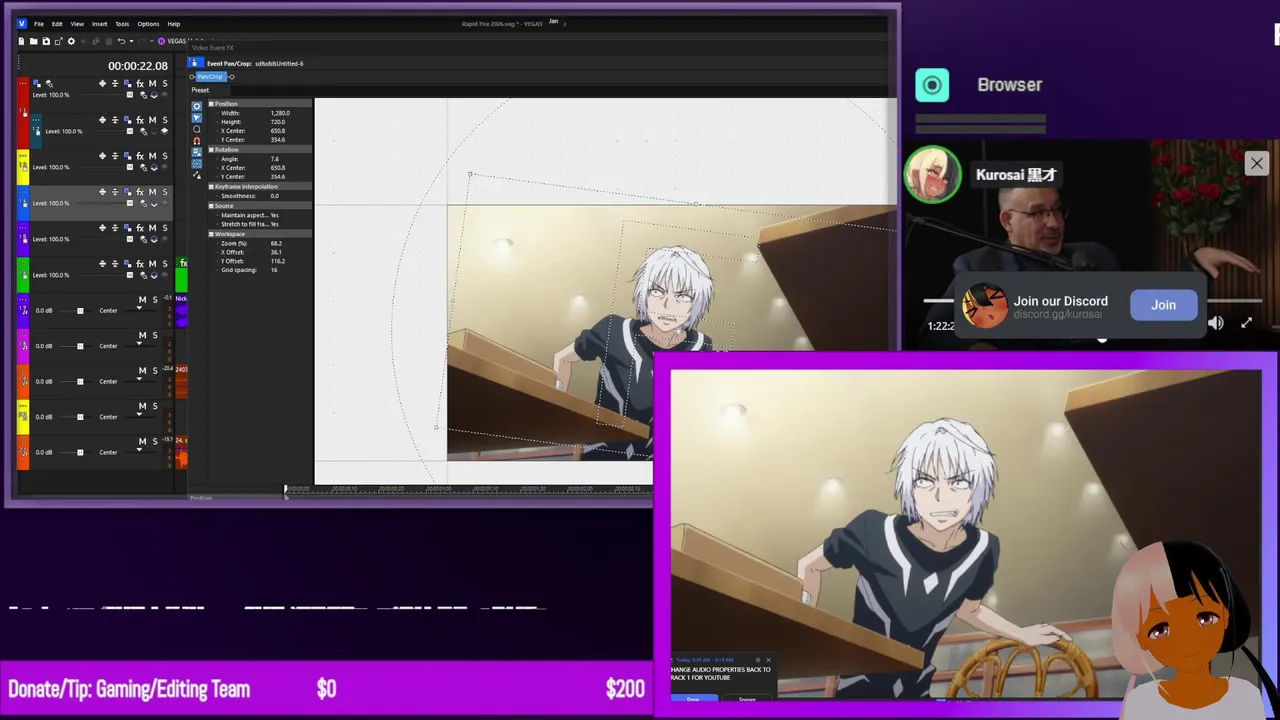Click the Angle value 7.6
1280x720 pixels.
tap(275, 159)
